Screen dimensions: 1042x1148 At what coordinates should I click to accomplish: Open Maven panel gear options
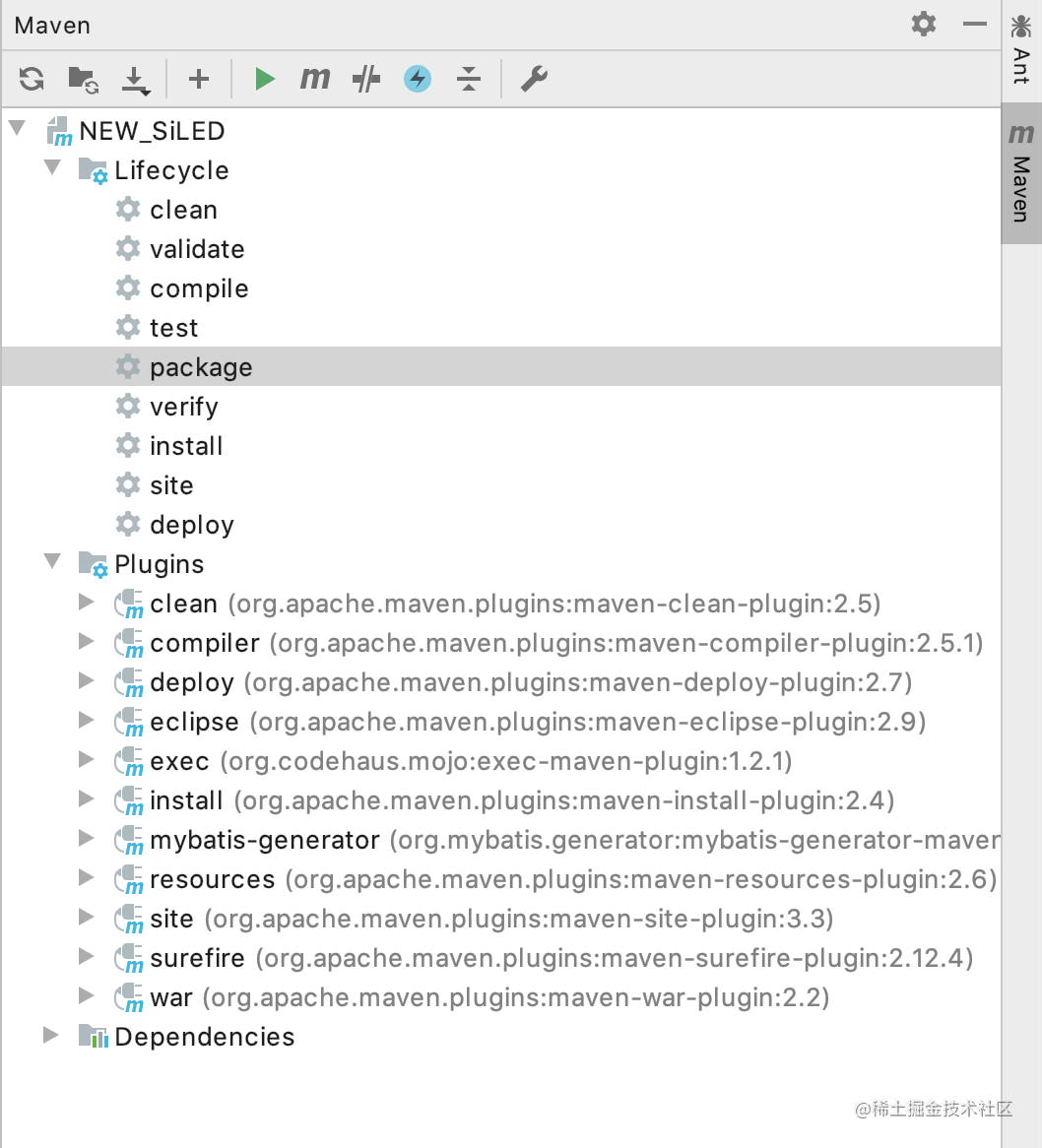[x=924, y=24]
